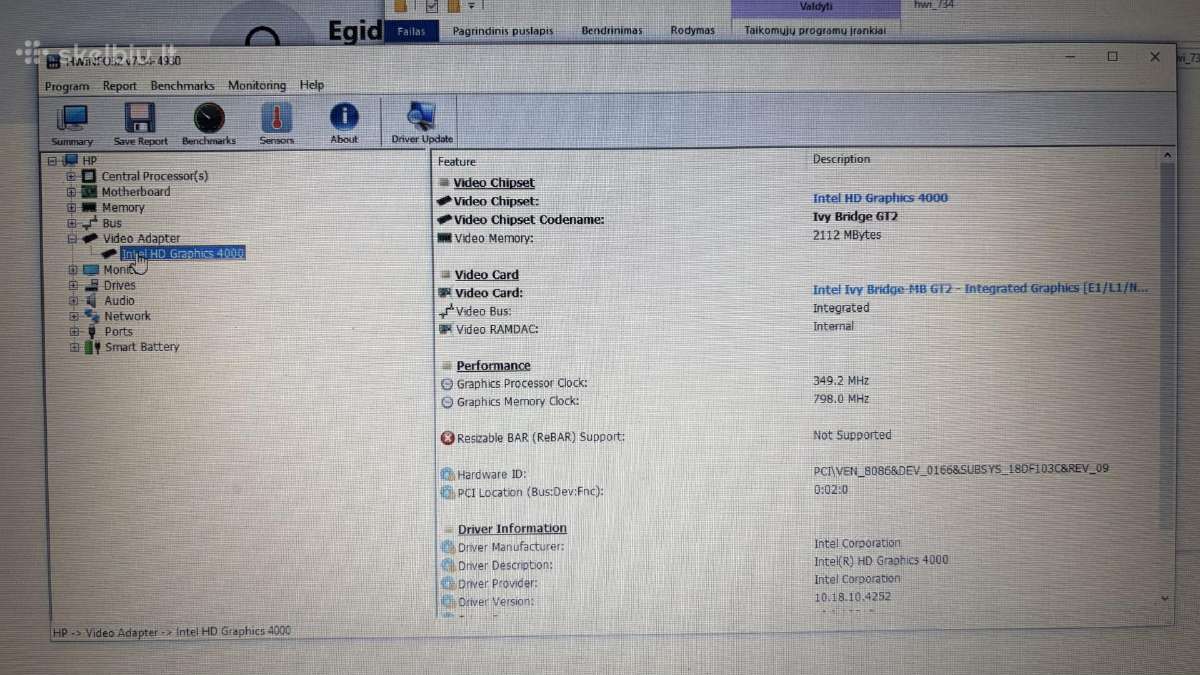The height and width of the screenshot is (675, 1200).
Task: Open the Rodymas tab in background window
Action: (693, 30)
